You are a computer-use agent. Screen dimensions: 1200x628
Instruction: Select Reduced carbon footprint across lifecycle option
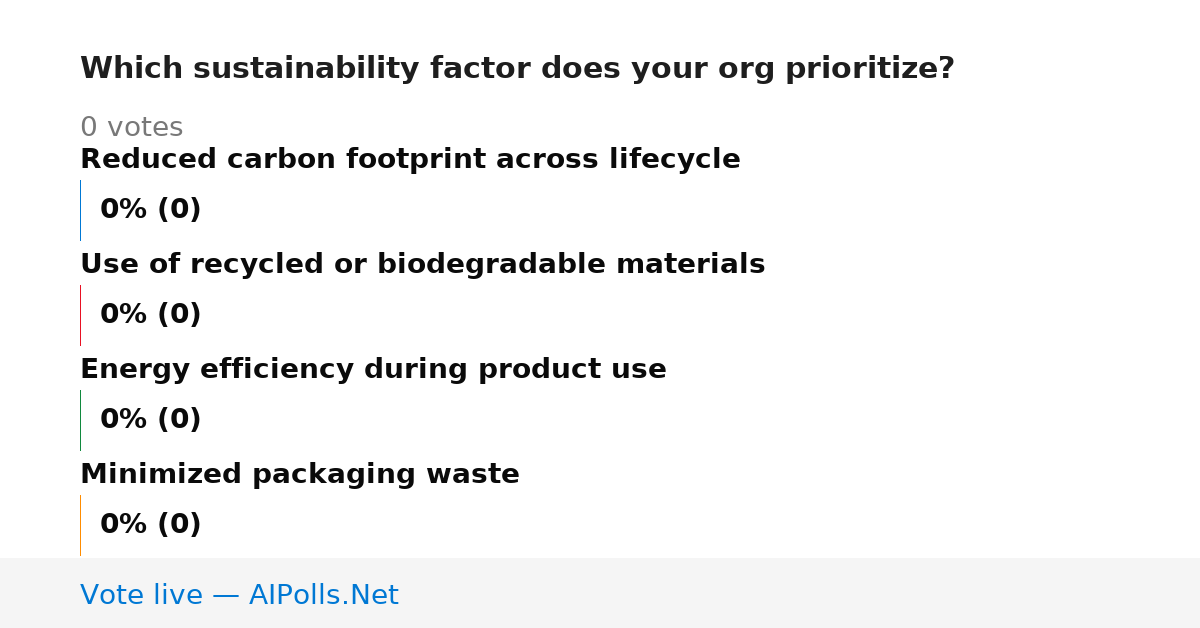point(410,159)
